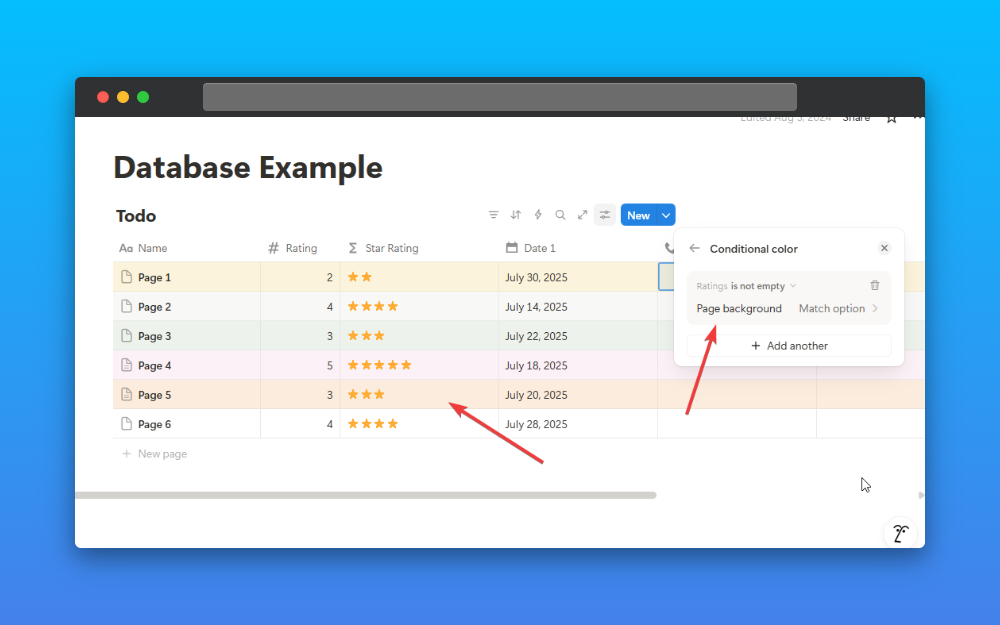The image size is (1000, 625).
Task: Select the date July 28, 2025
Action: (536, 424)
